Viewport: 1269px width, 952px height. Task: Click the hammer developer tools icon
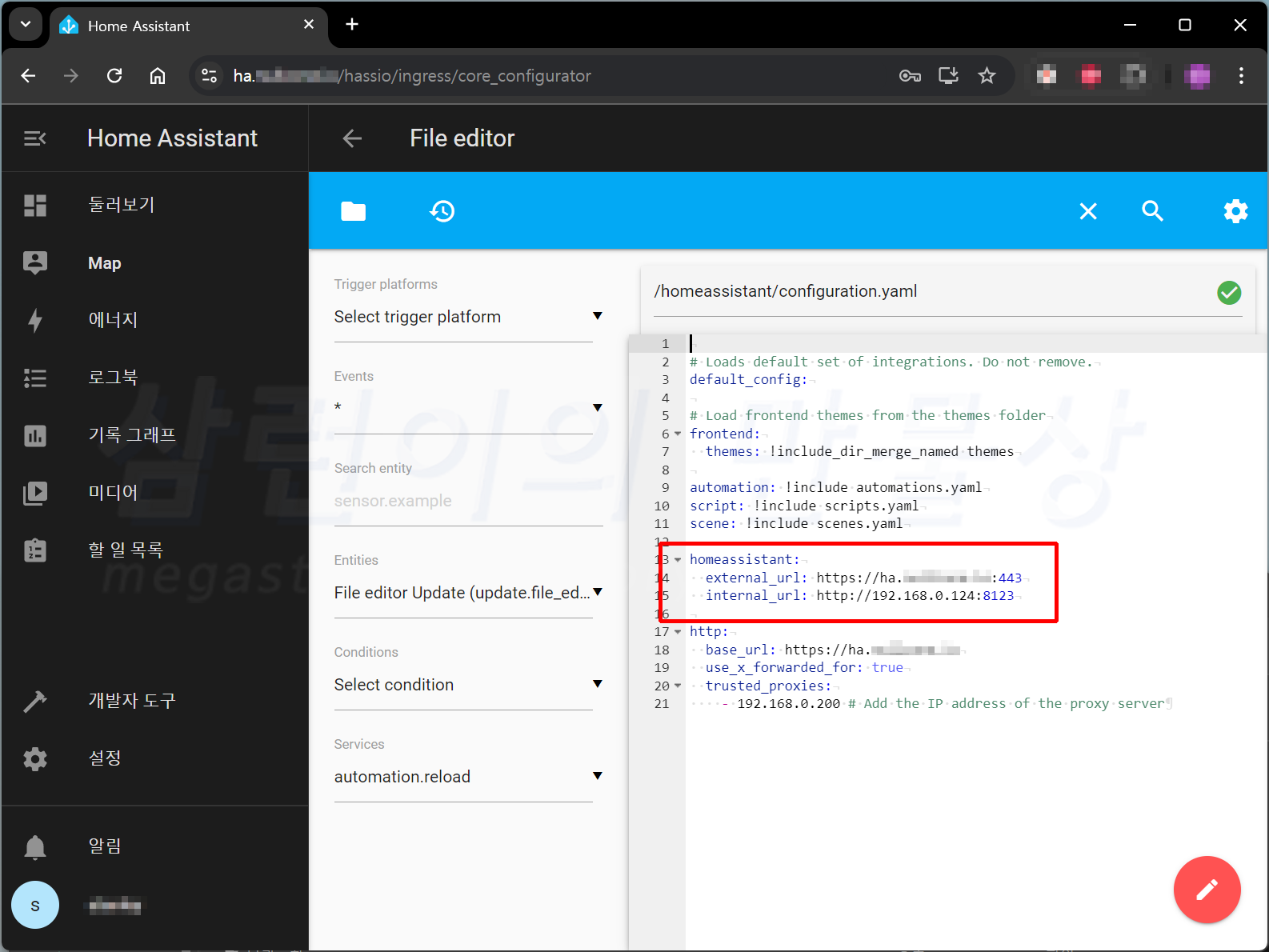[x=35, y=701]
